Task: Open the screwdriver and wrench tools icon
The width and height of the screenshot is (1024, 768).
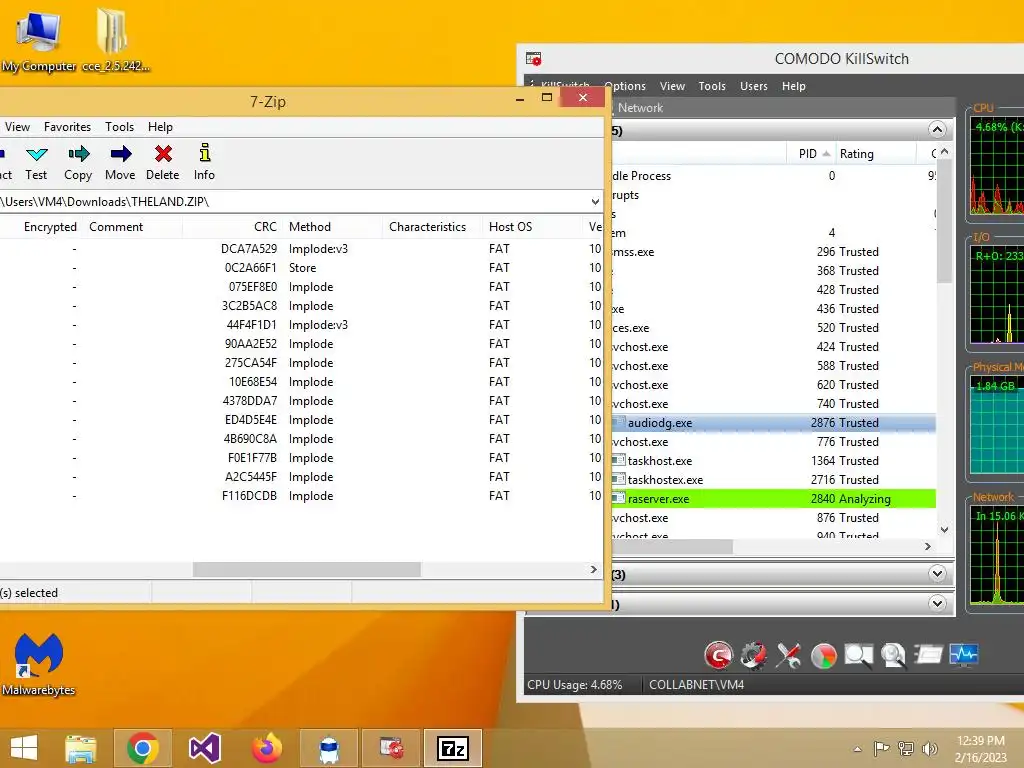Action: click(x=788, y=654)
